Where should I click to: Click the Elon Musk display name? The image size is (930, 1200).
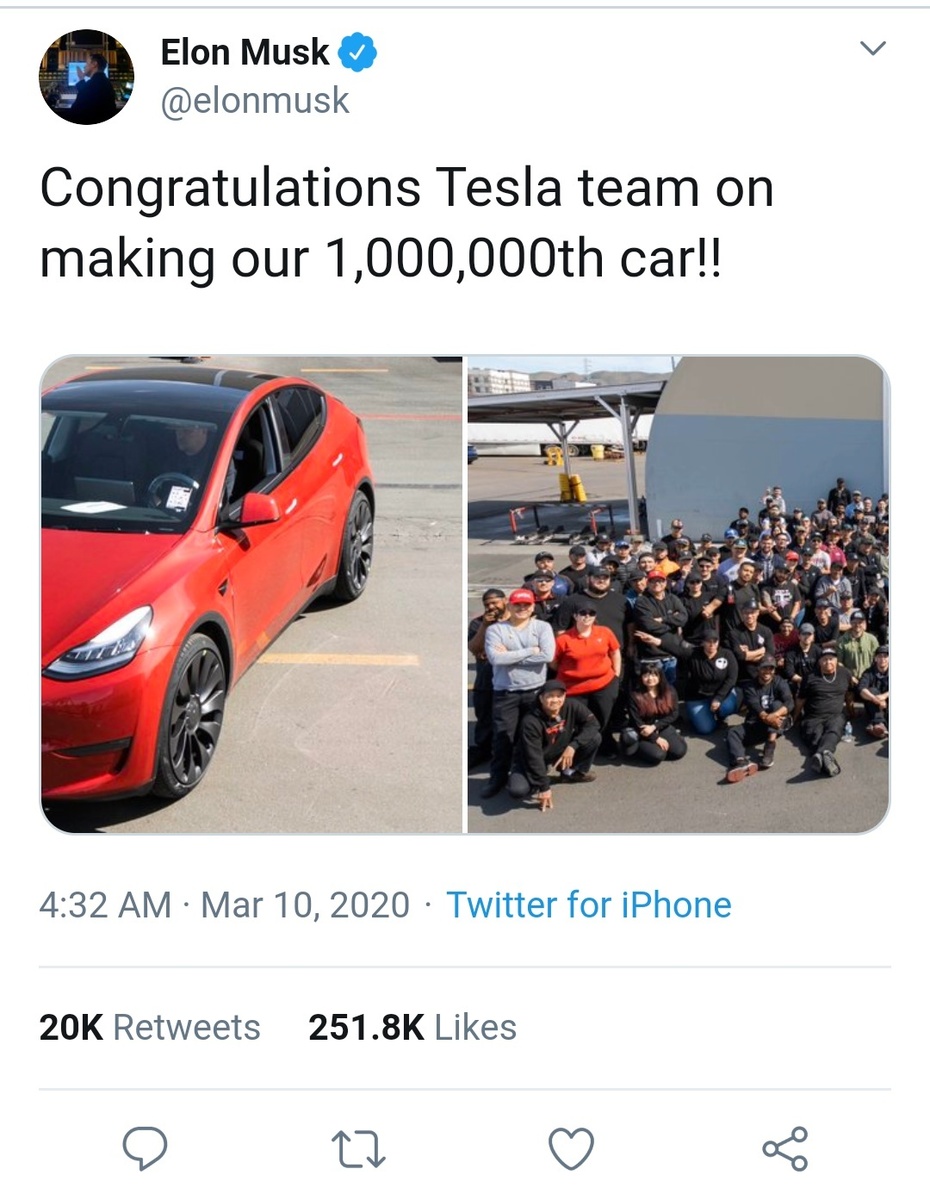pos(245,53)
